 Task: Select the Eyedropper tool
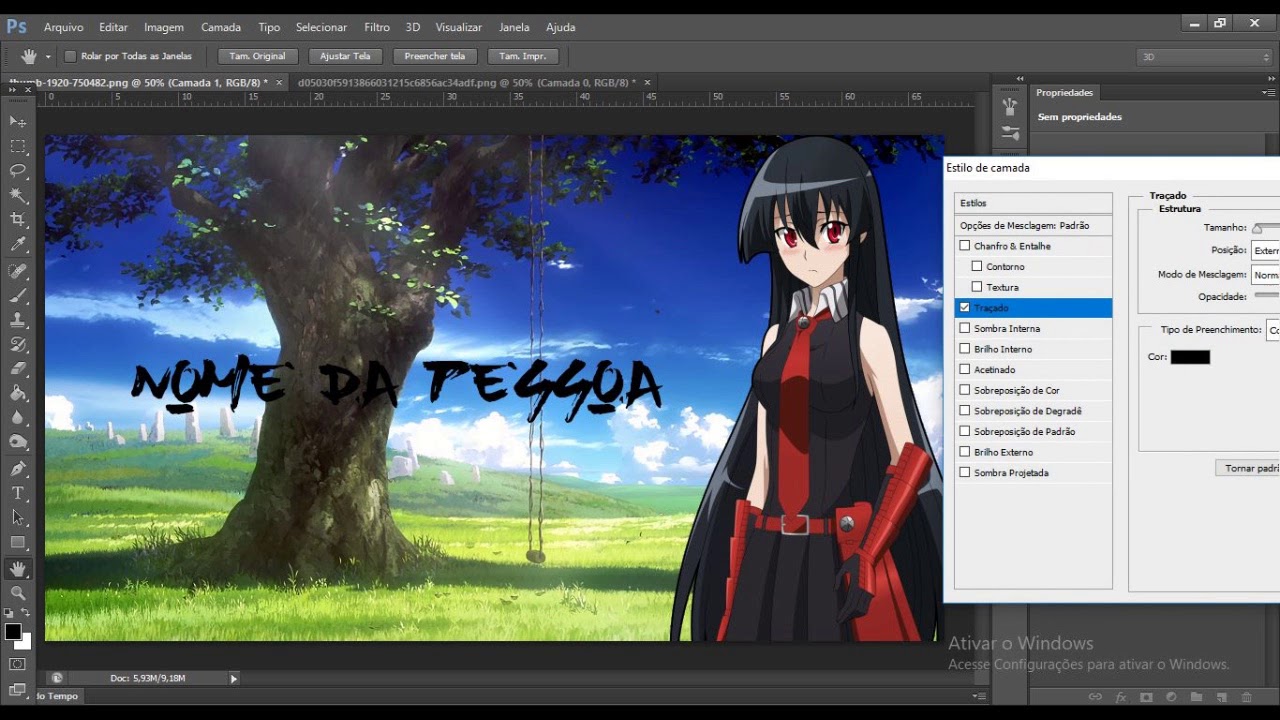18,245
